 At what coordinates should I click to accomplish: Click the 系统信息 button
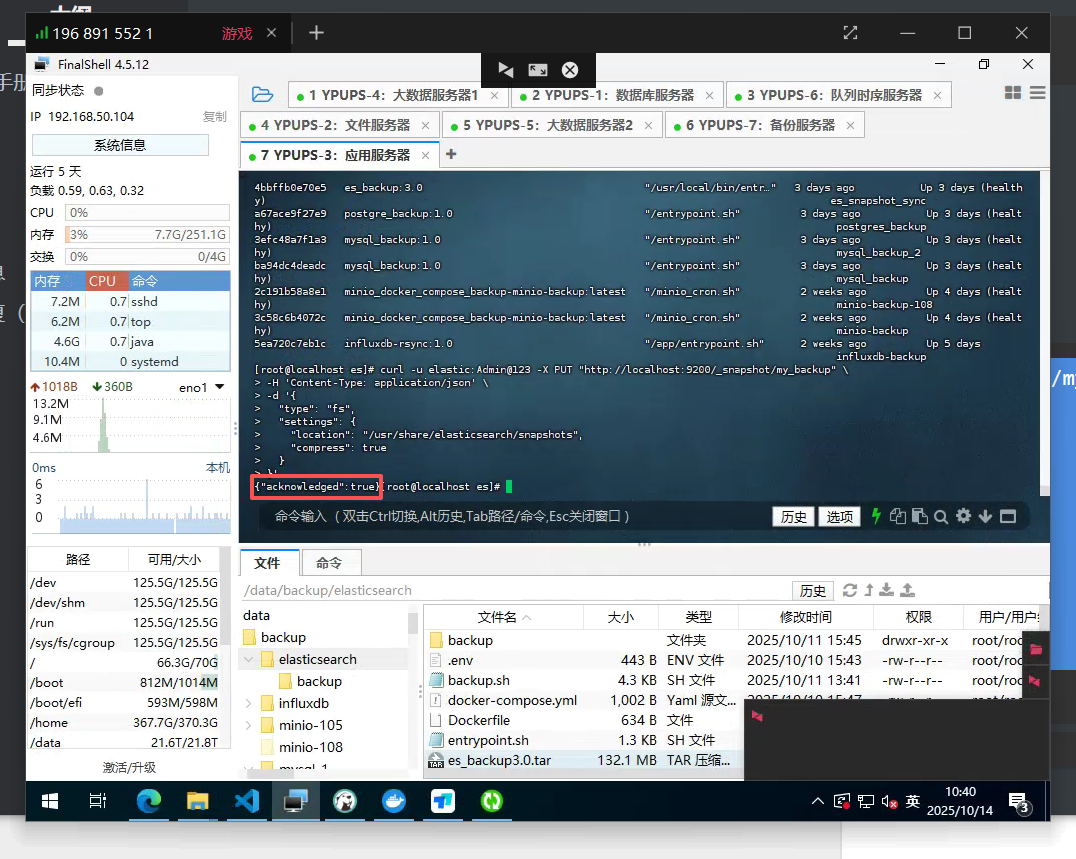click(120, 145)
